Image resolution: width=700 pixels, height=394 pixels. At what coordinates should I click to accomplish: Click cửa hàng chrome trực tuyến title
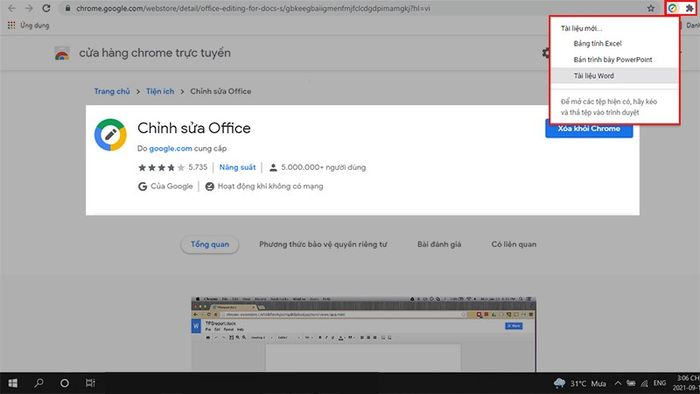click(155, 53)
